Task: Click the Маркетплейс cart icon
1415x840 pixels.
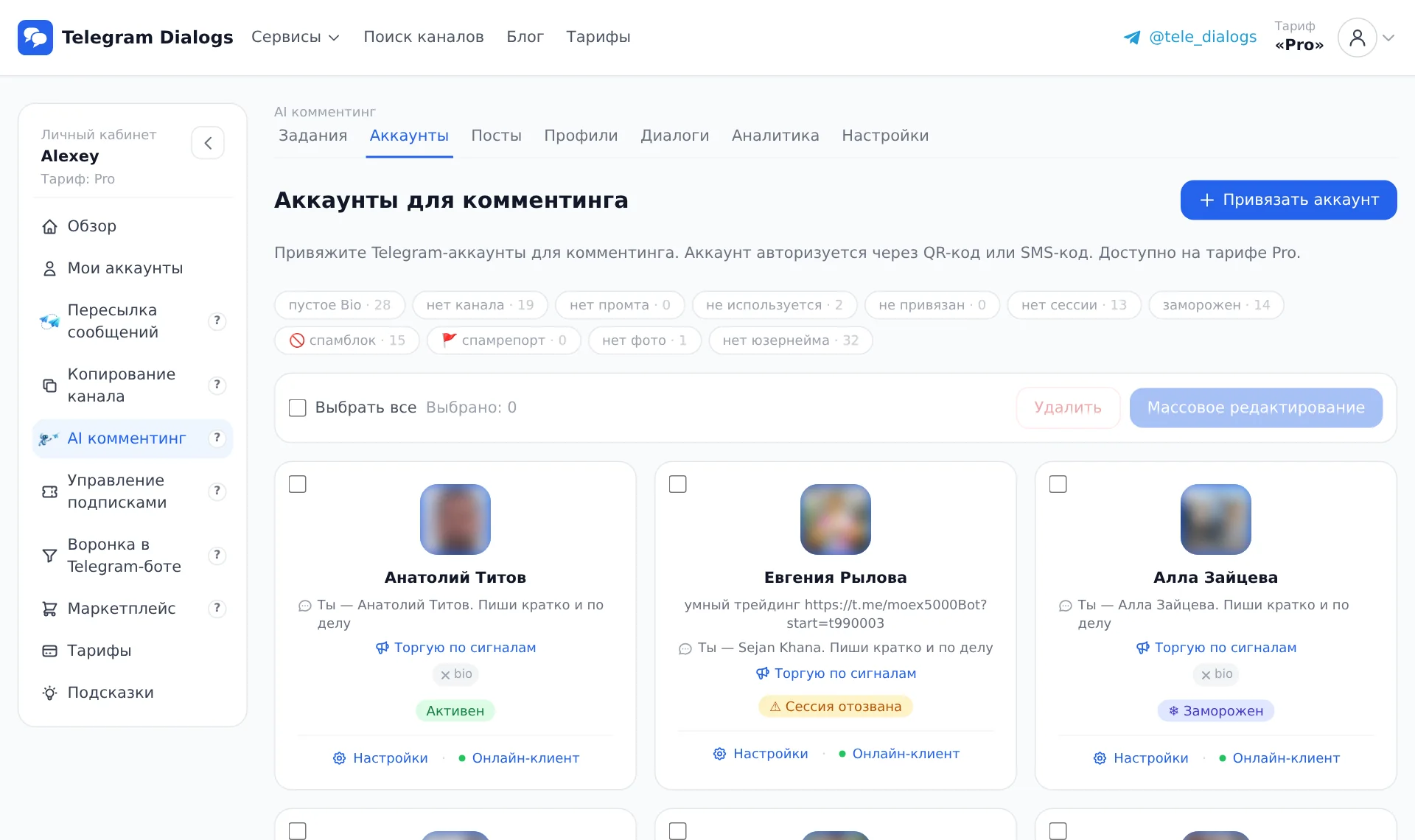Action: (x=49, y=609)
